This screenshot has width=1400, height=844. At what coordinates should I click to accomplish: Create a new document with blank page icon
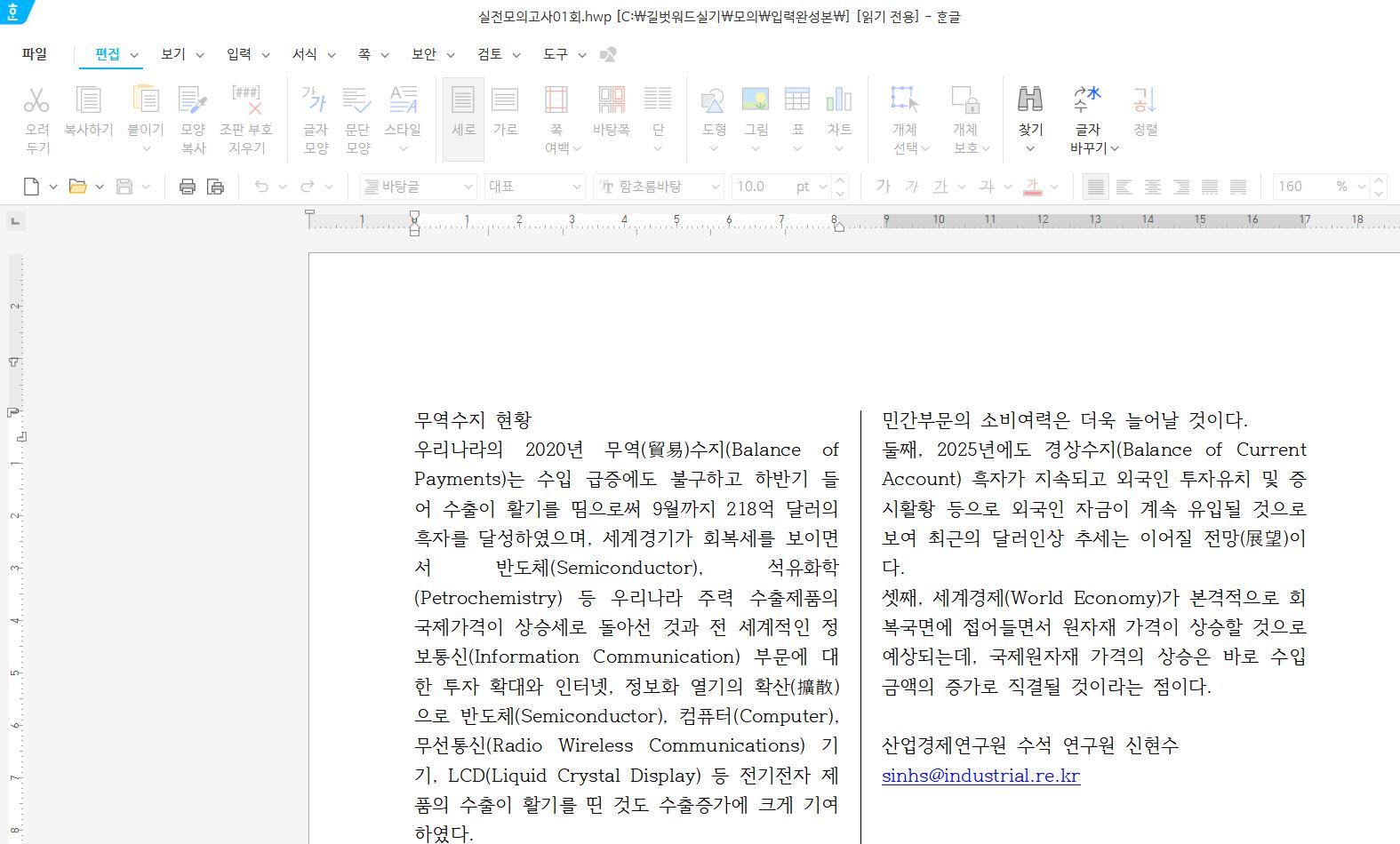[x=31, y=187]
